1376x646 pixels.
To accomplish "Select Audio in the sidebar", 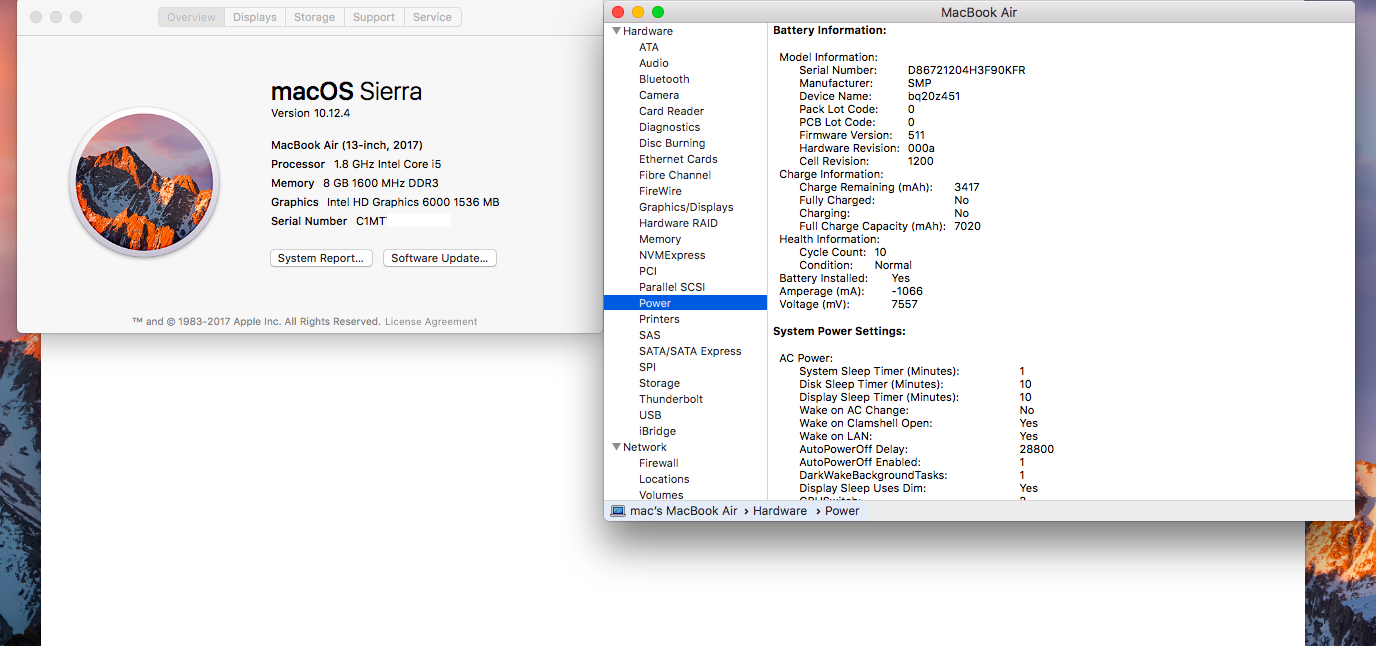I will 654,63.
